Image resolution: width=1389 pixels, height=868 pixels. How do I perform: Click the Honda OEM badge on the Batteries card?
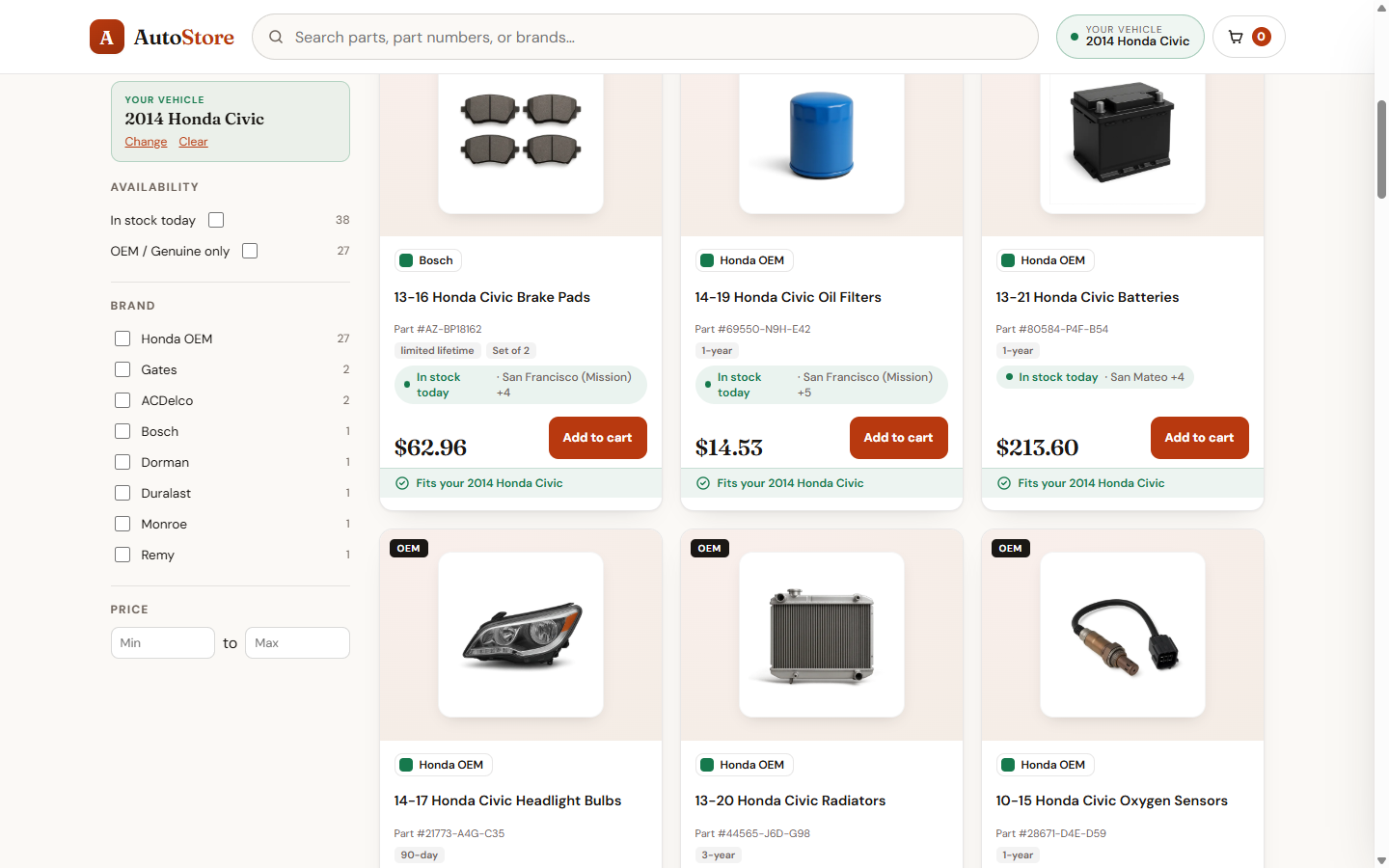point(1045,260)
